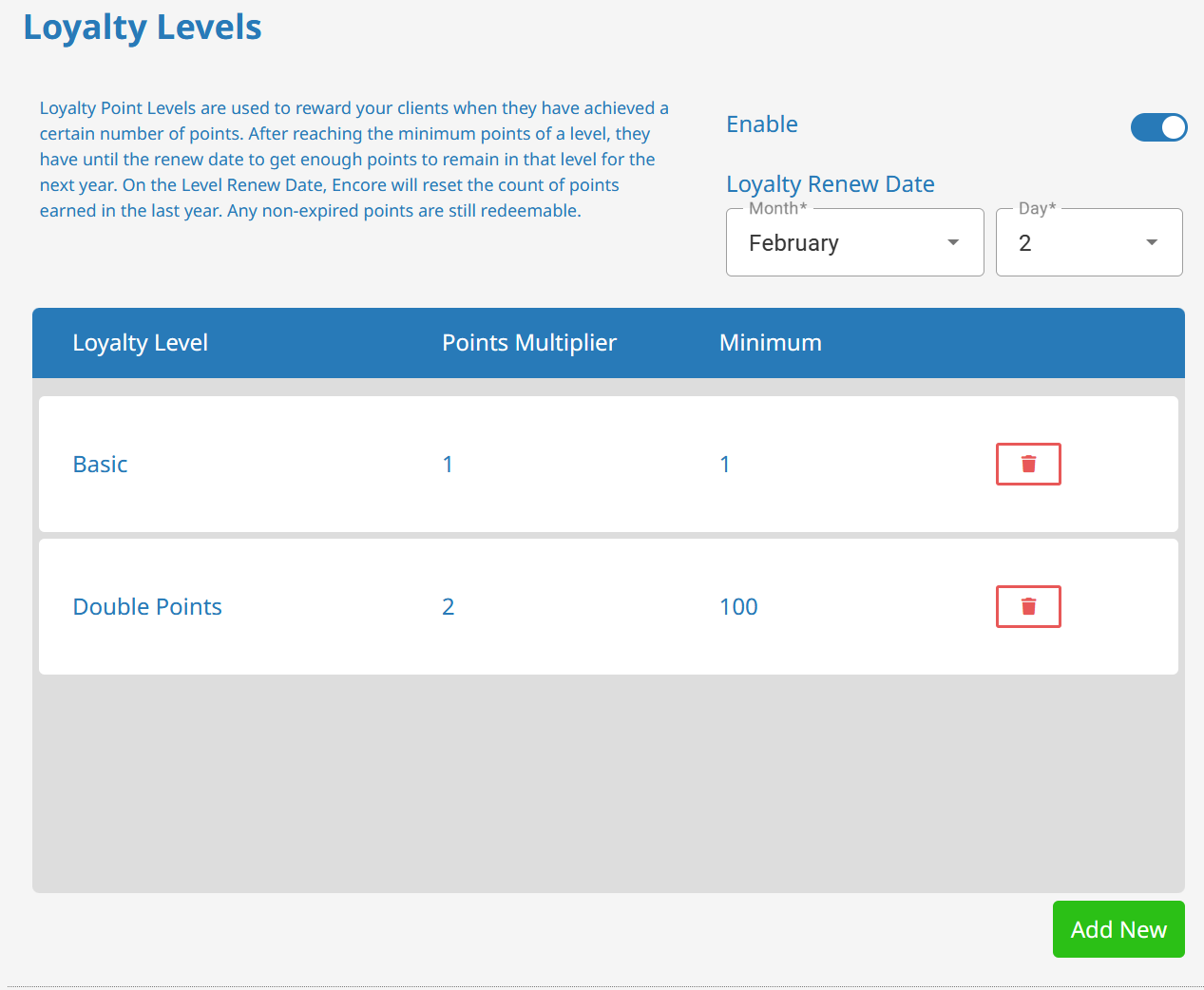Click Double Points' multiplier value 2

[449, 607]
